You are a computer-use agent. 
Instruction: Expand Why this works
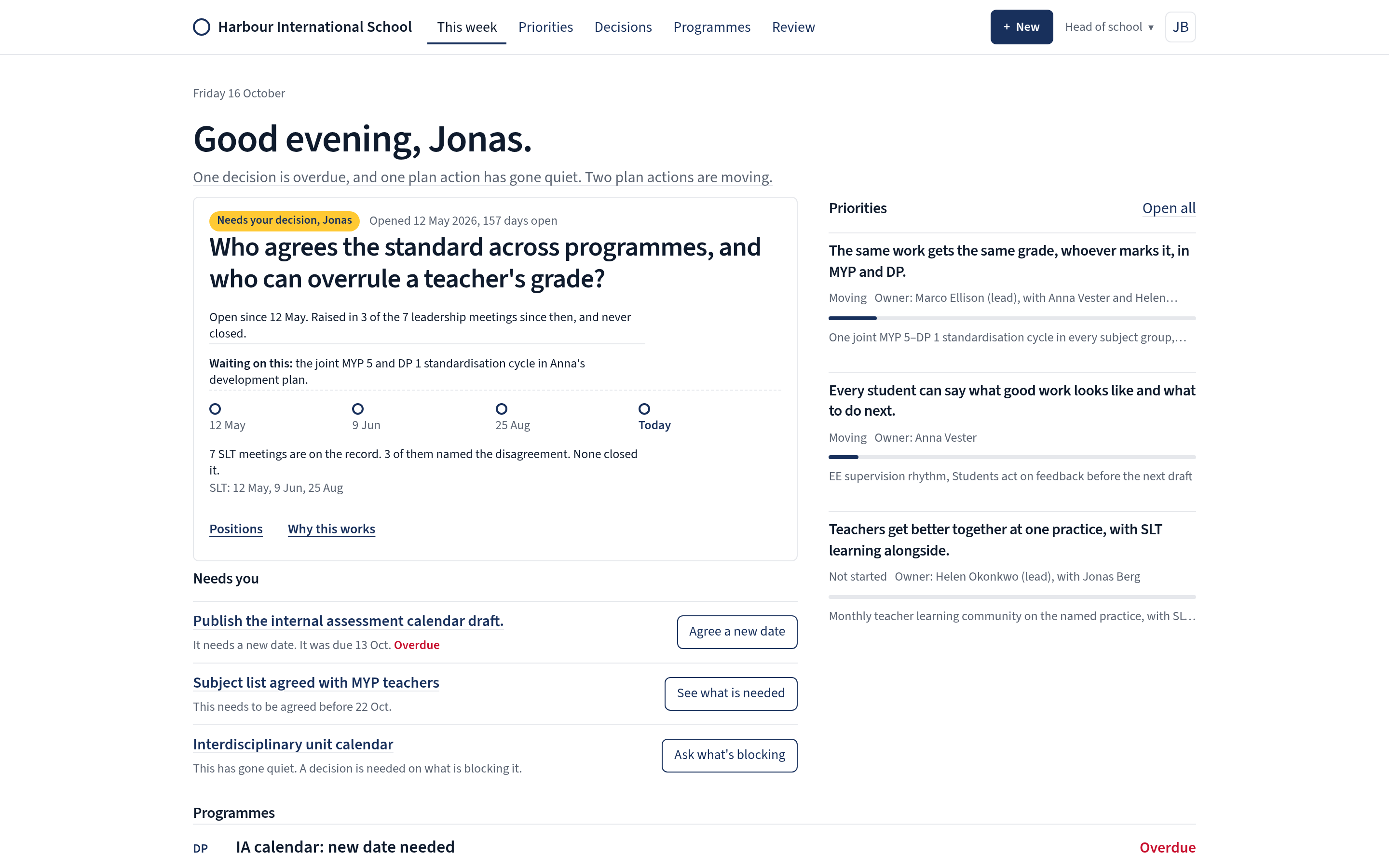click(x=331, y=529)
